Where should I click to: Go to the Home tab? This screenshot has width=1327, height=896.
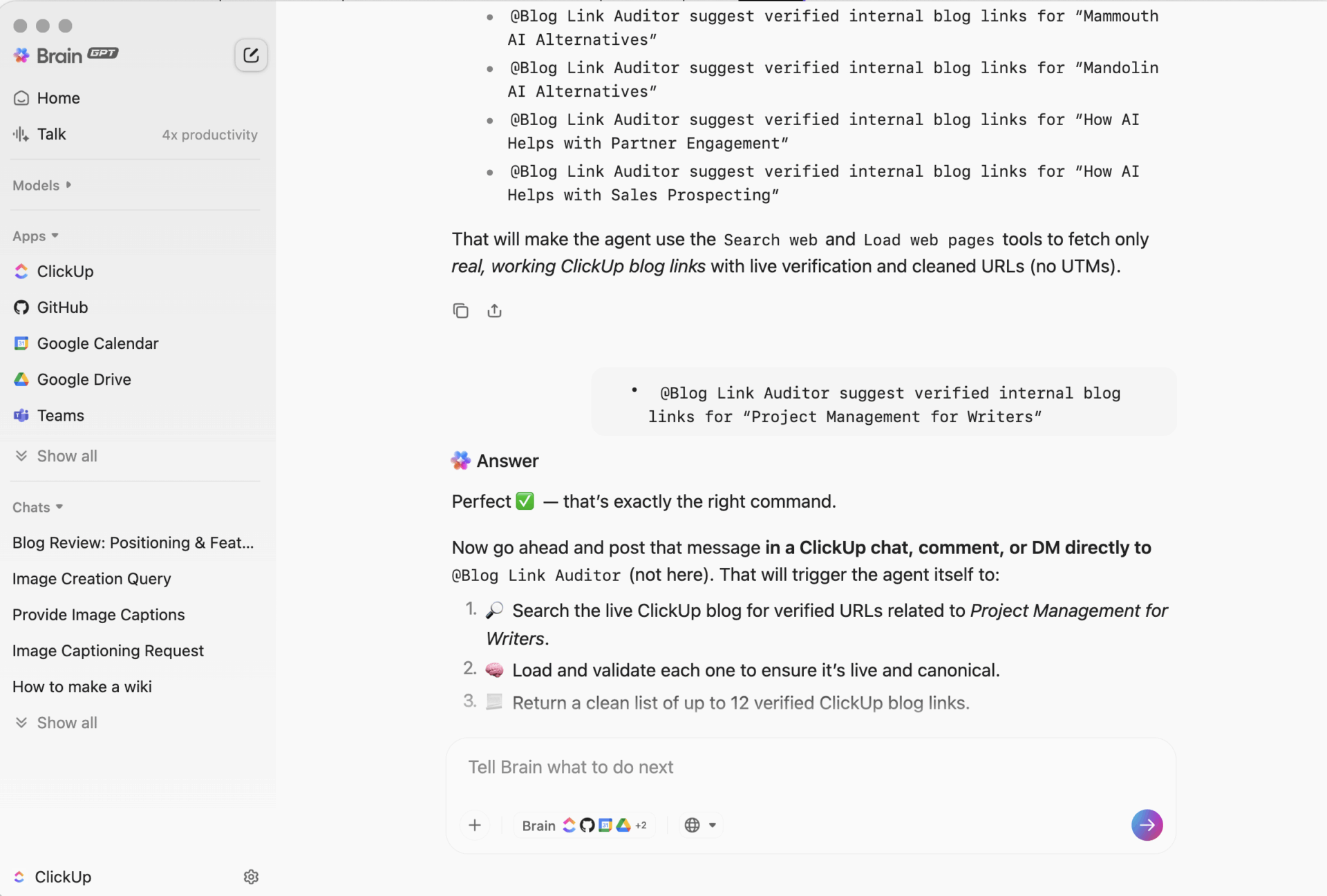coord(58,97)
